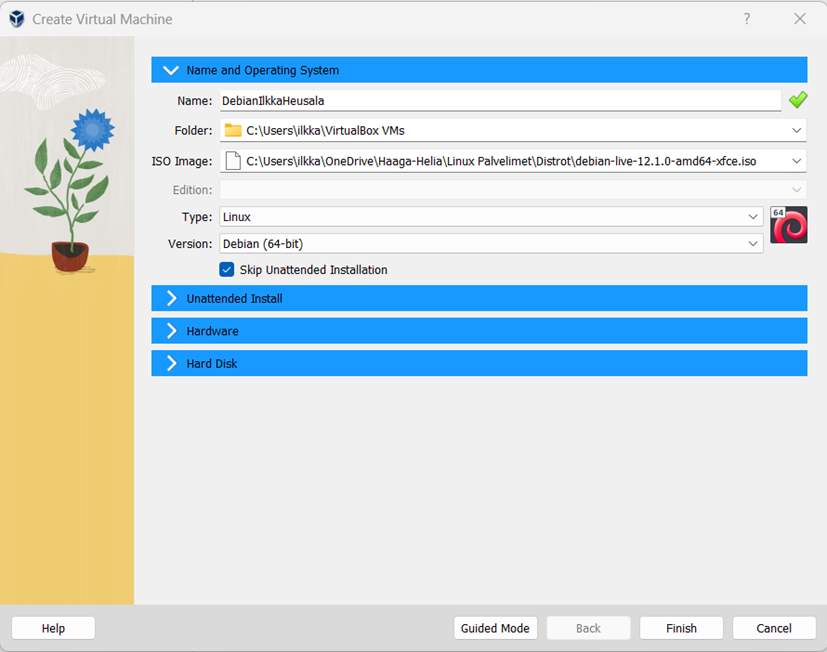Open the Folder location dropdown
Image resolution: width=827 pixels, height=652 pixels.
pos(796,130)
